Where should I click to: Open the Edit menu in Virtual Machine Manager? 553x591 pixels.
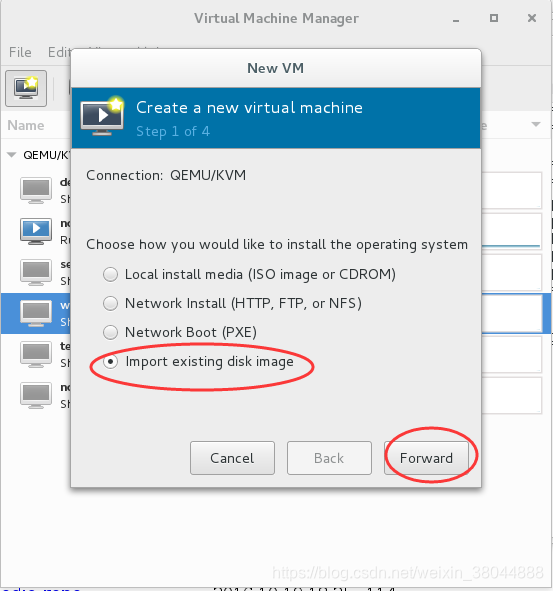[x=59, y=52]
